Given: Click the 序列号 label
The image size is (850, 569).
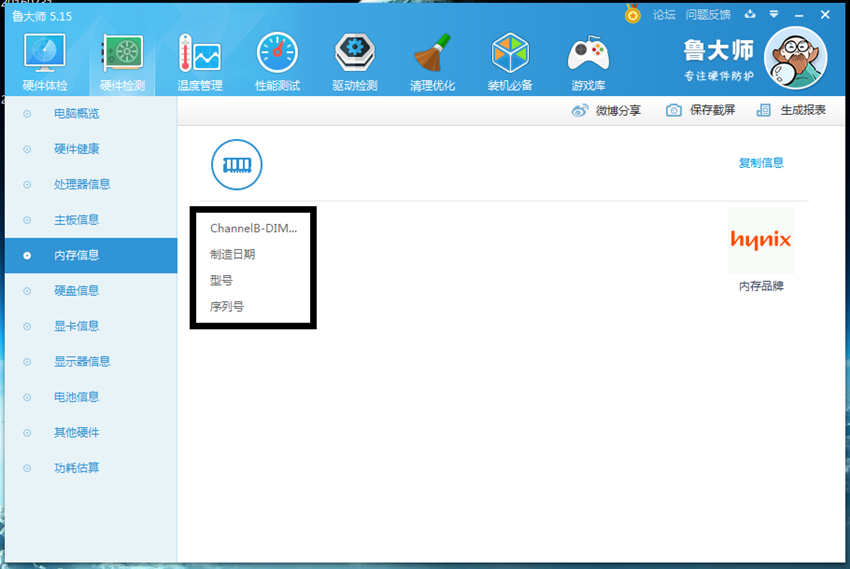Looking at the screenshot, I should coord(227,307).
